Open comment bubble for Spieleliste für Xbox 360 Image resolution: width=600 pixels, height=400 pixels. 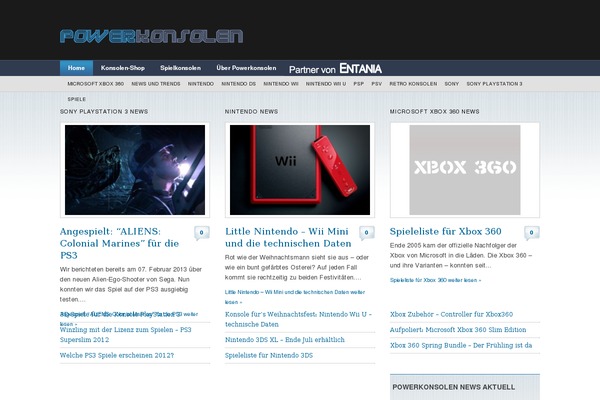[532, 232]
